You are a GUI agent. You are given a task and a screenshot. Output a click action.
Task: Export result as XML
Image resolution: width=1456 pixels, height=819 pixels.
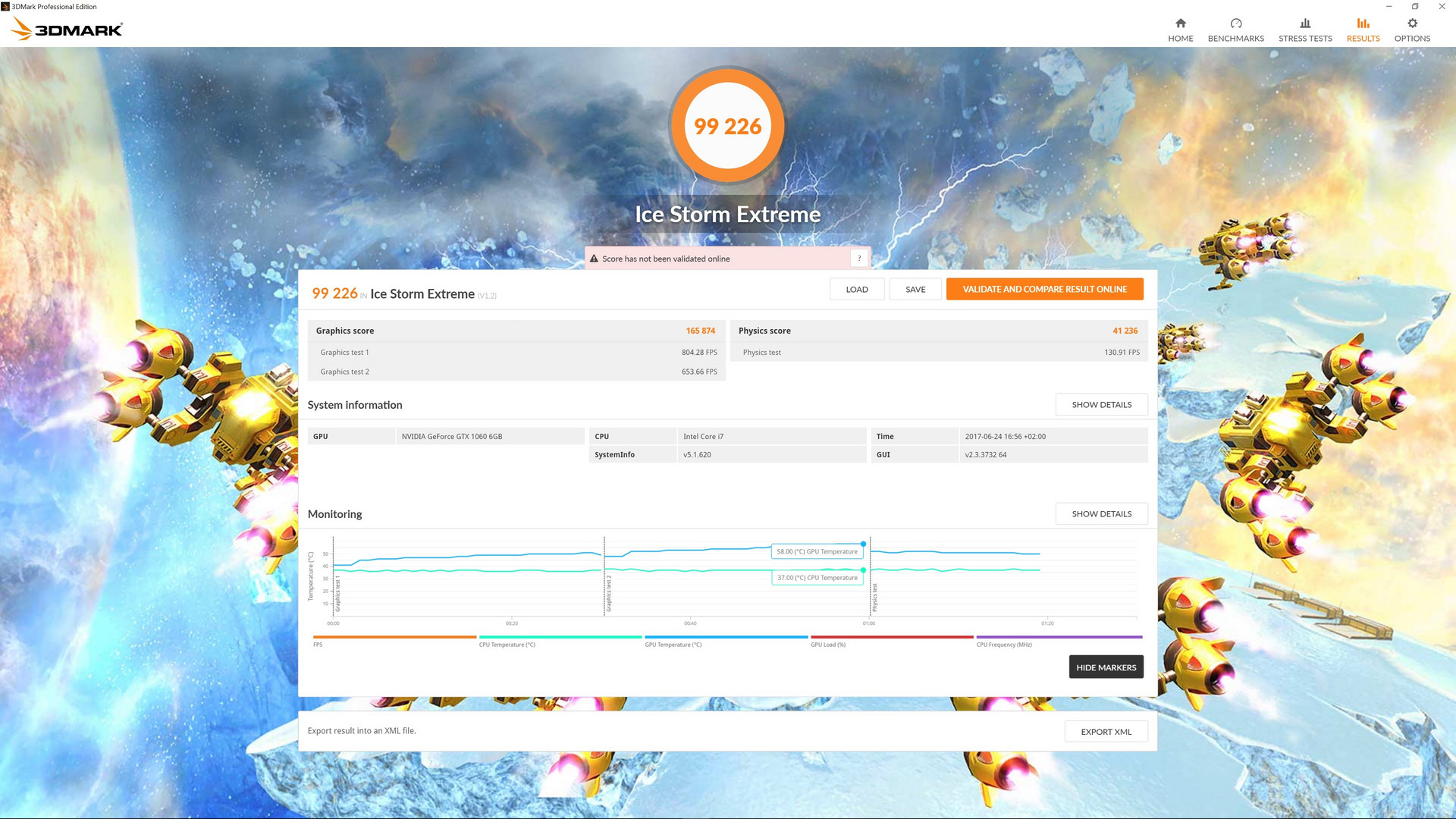point(1106,732)
